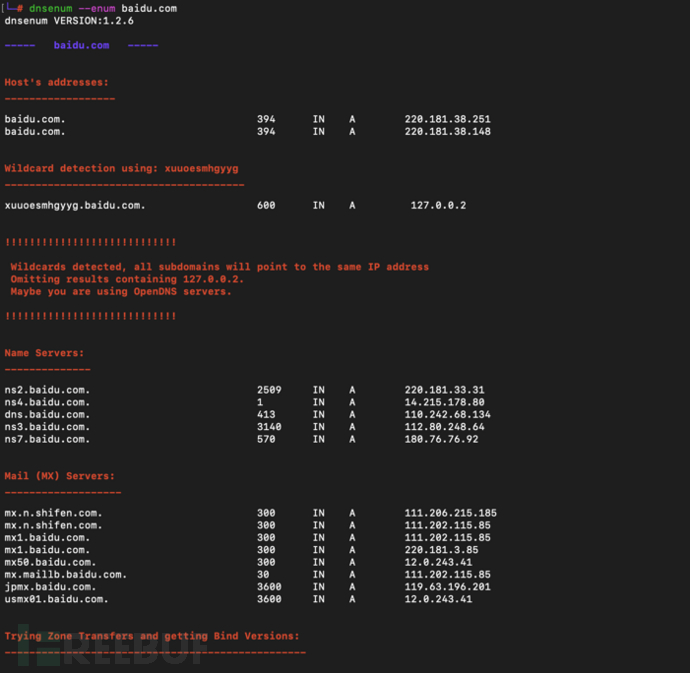This screenshot has height=673, width=690.
Task: Click the blue baidu.com header text
Action: point(81,45)
